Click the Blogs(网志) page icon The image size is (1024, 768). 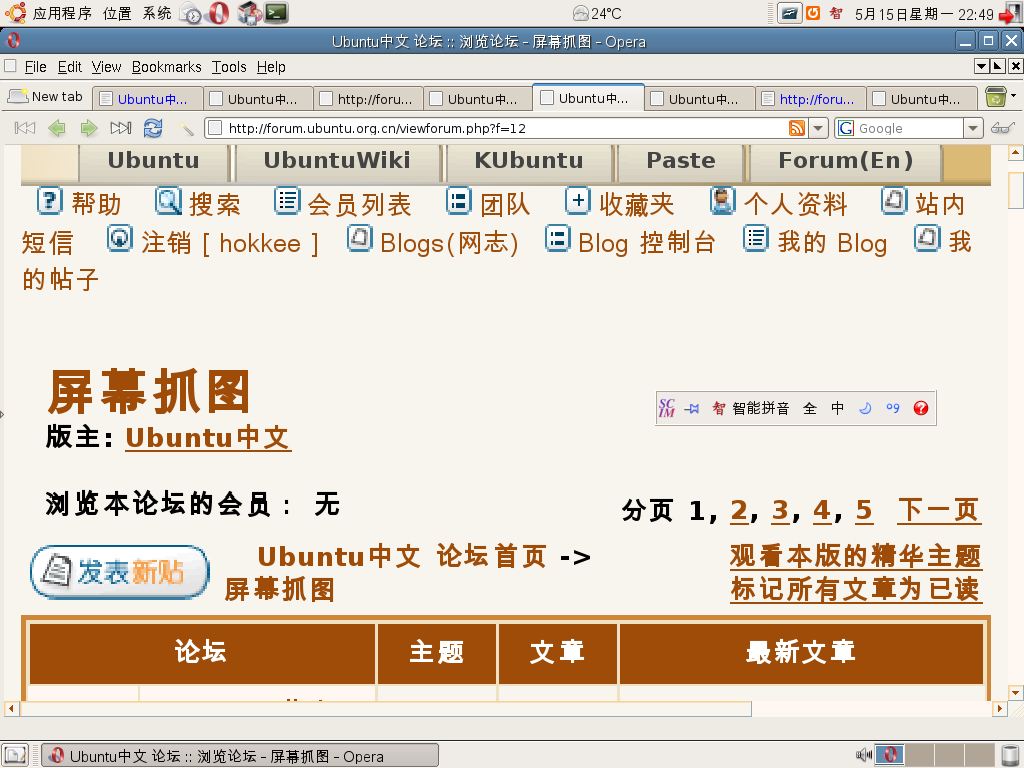pos(360,239)
